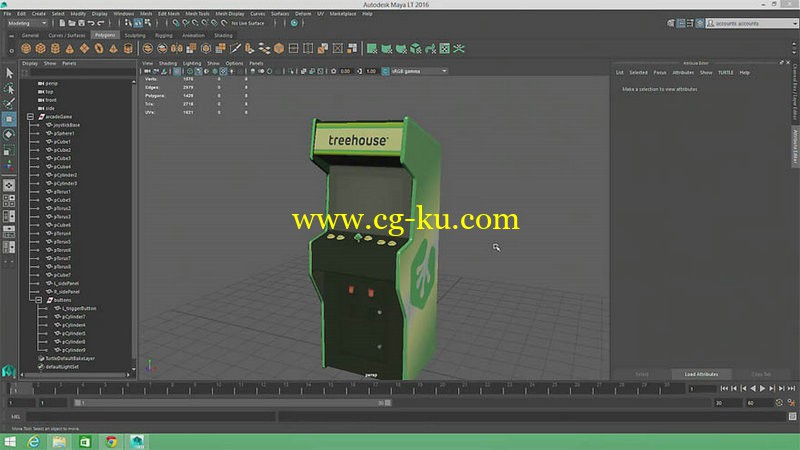
Task: Toggle snap to grids magnet icon
Action: (x=176, y=23)
